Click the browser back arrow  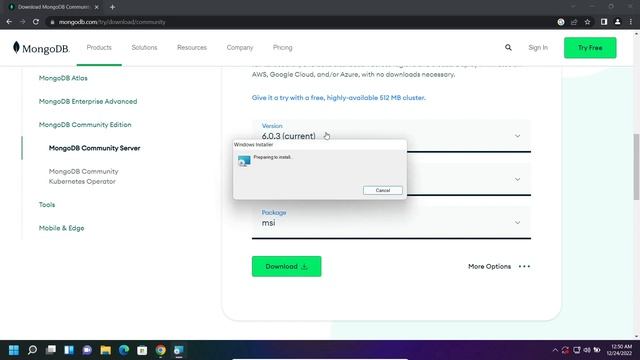9,22
